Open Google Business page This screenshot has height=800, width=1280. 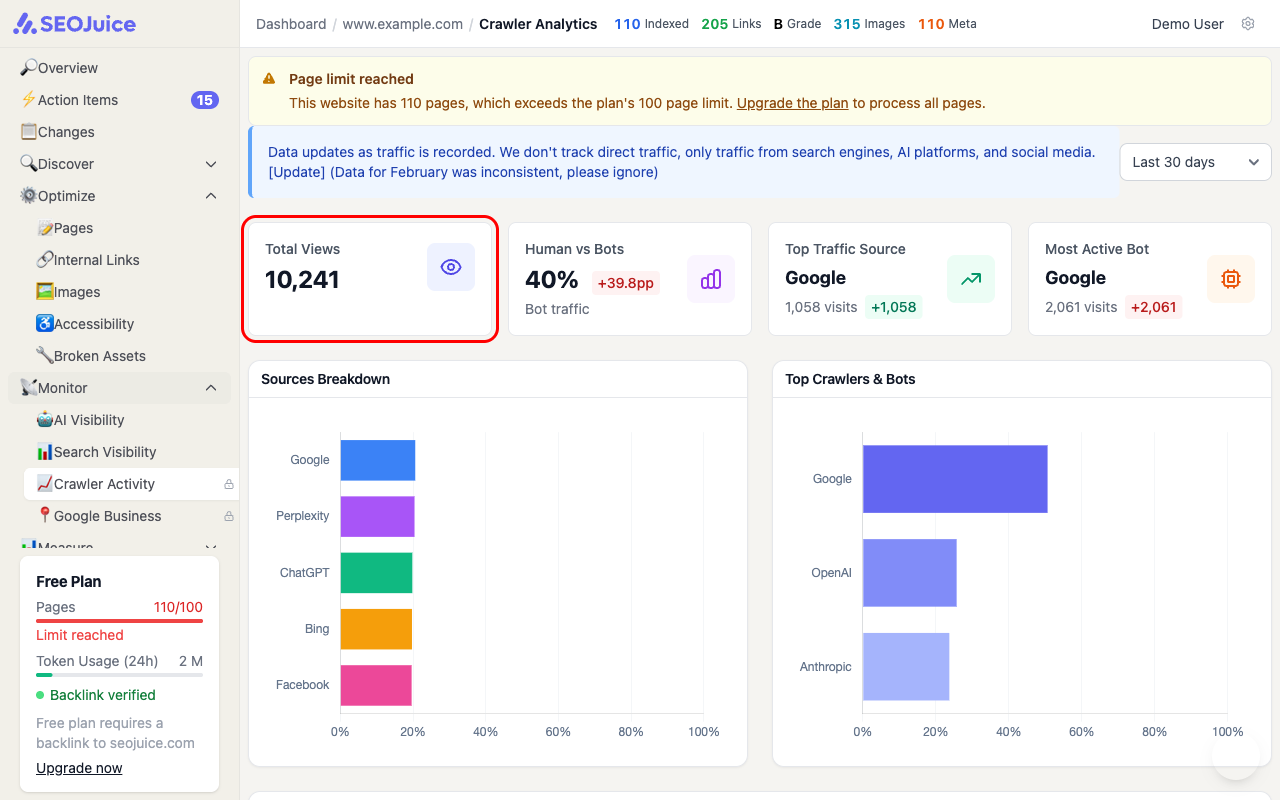(x=131, y=516)
